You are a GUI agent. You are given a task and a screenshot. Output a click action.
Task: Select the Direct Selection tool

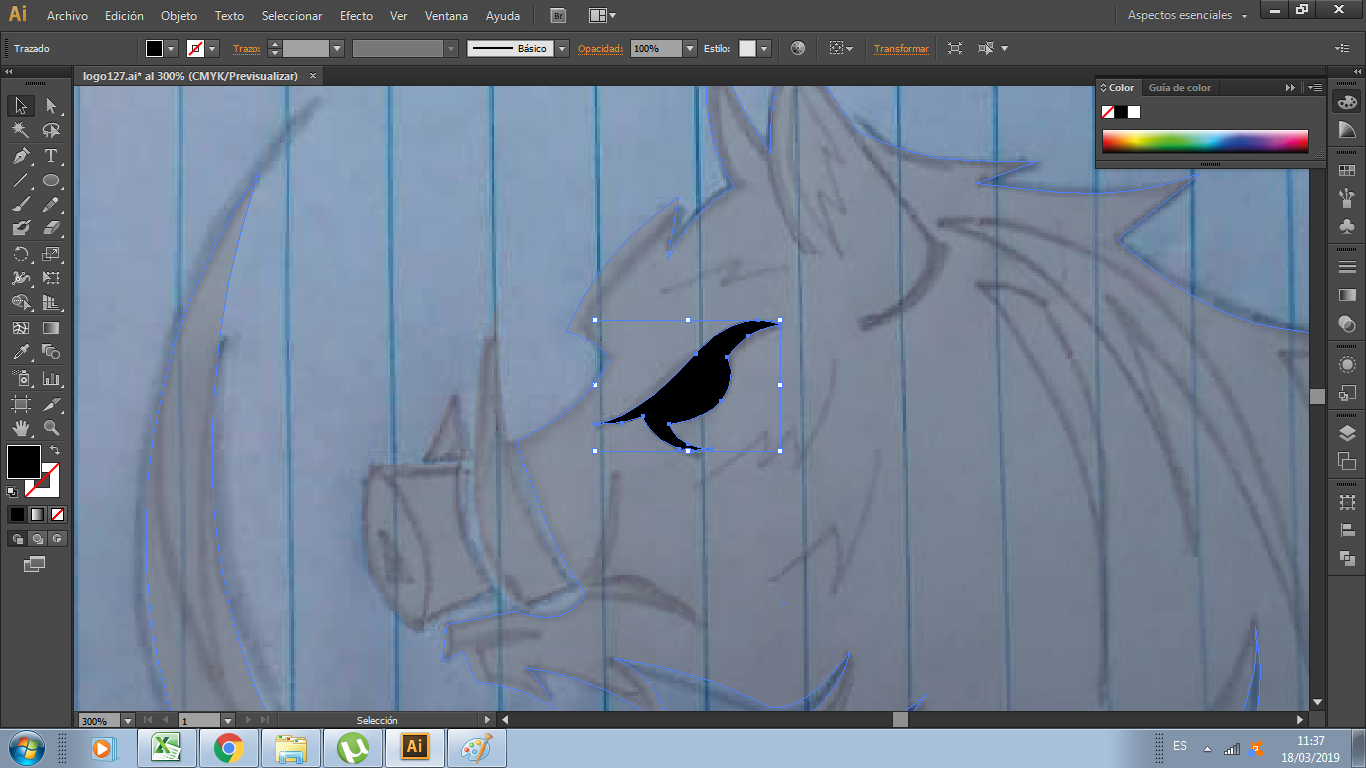coord(51,106)
